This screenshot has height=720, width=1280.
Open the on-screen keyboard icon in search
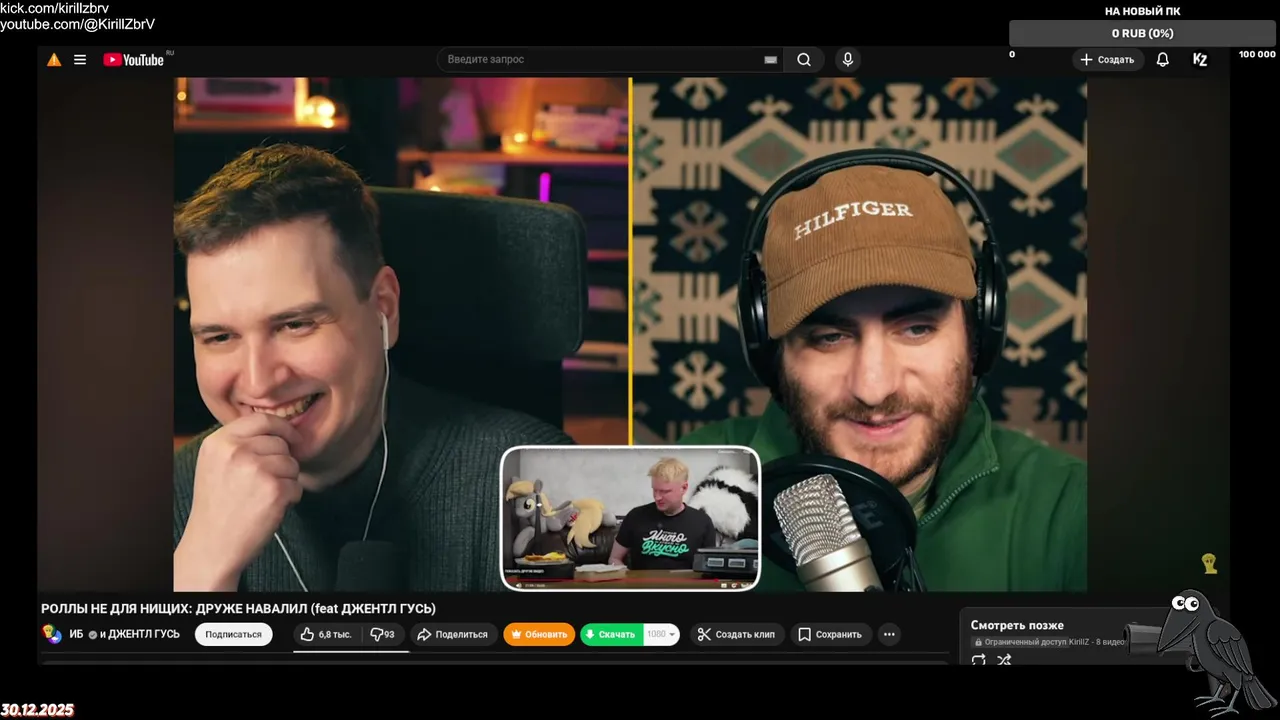pyautogui.click(x=770, y=60)
